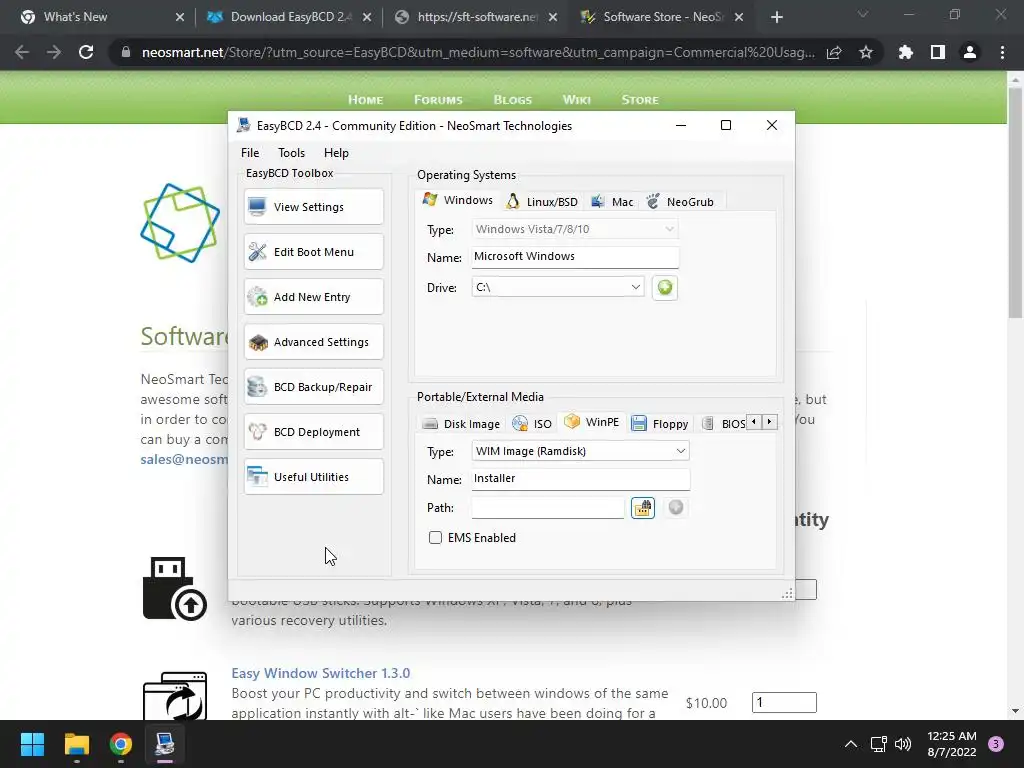This screenshot has width=1024, height=768.
Task: Open View Settings in EasyBCD Toolbox
Action: click(x=313, y=207)
